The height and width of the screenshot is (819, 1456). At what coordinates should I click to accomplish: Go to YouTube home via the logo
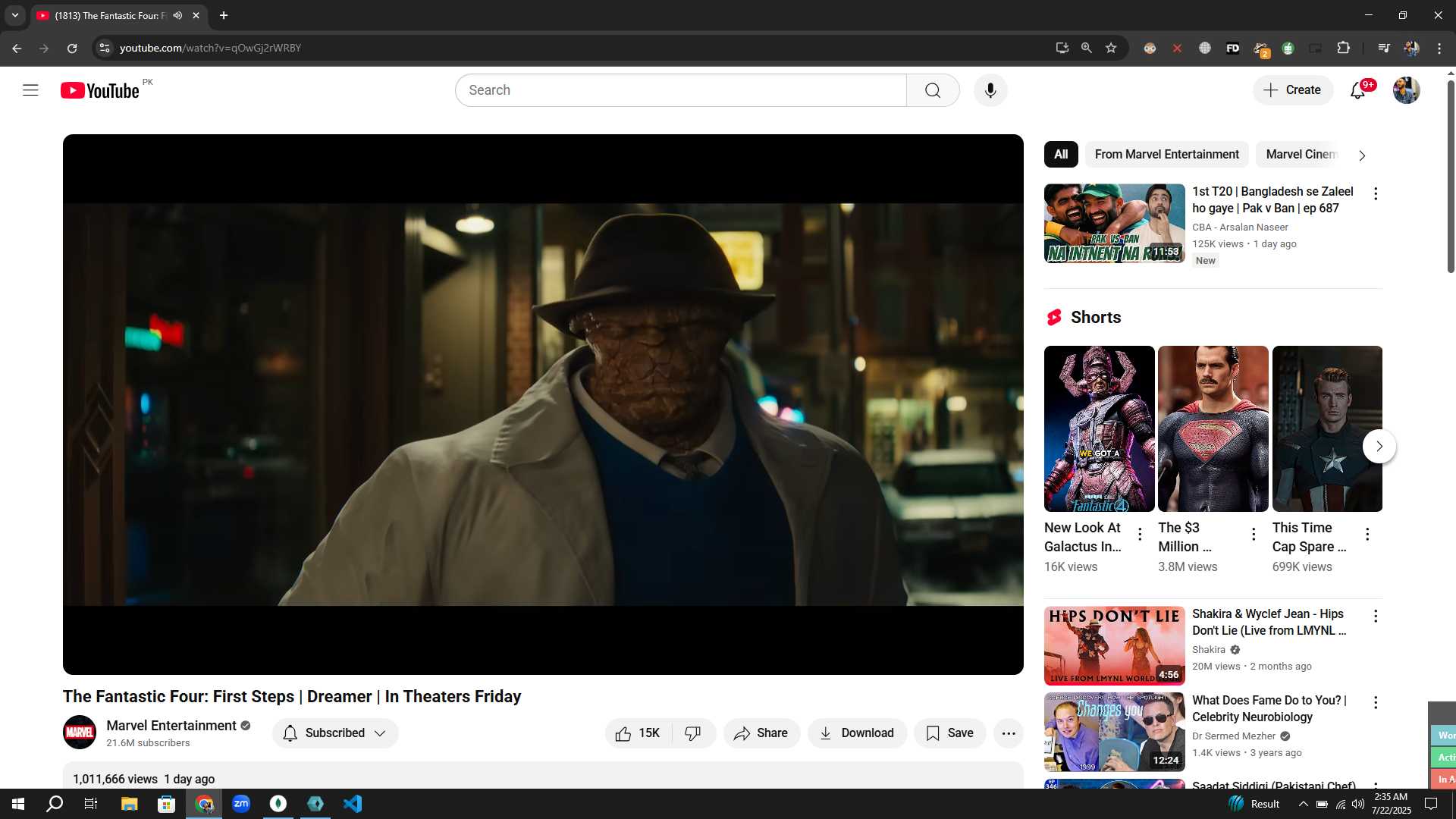[x=100, y=90]
